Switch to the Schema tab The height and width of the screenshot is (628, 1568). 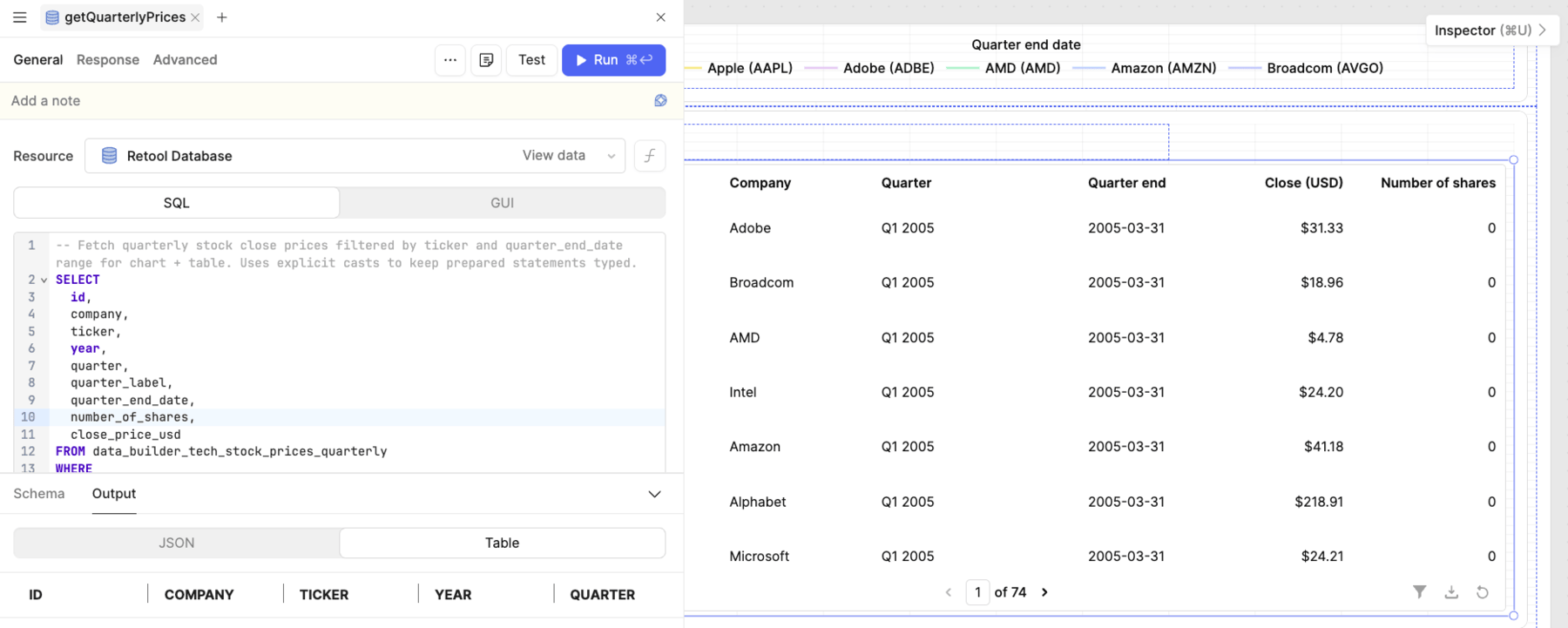[39, 494]
